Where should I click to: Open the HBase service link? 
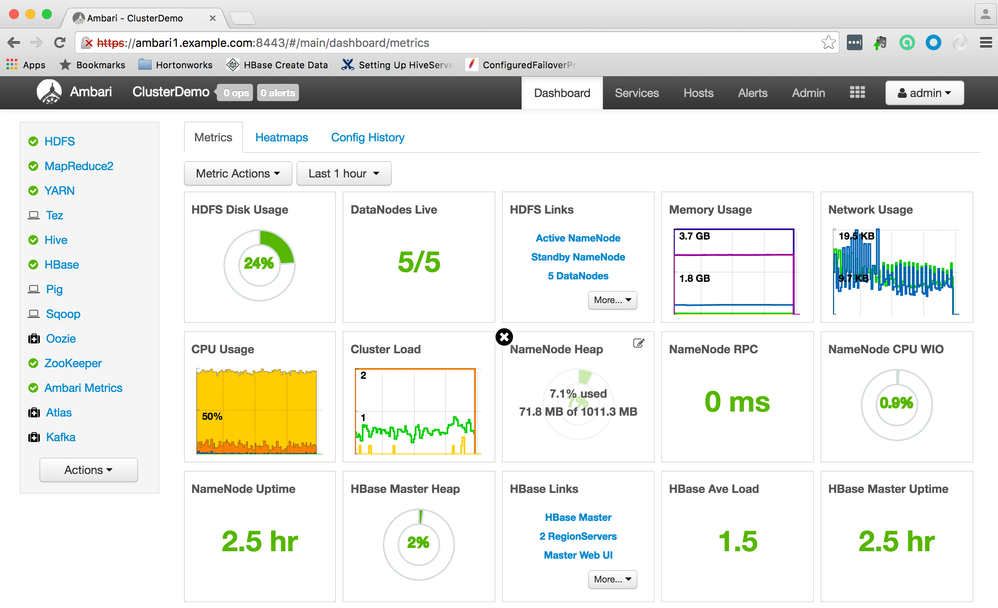click(x=62, y=265)
